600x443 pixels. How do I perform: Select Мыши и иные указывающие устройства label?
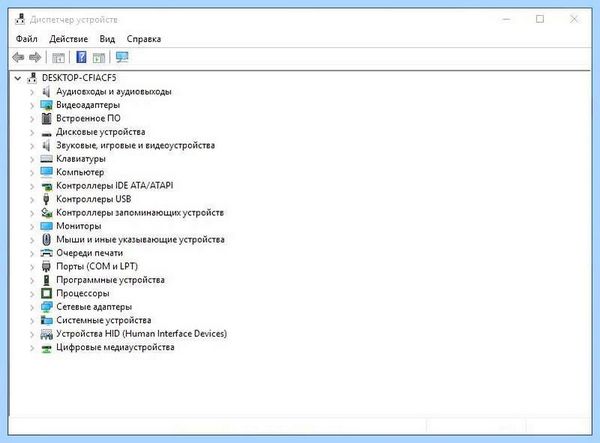coord(140,239)
